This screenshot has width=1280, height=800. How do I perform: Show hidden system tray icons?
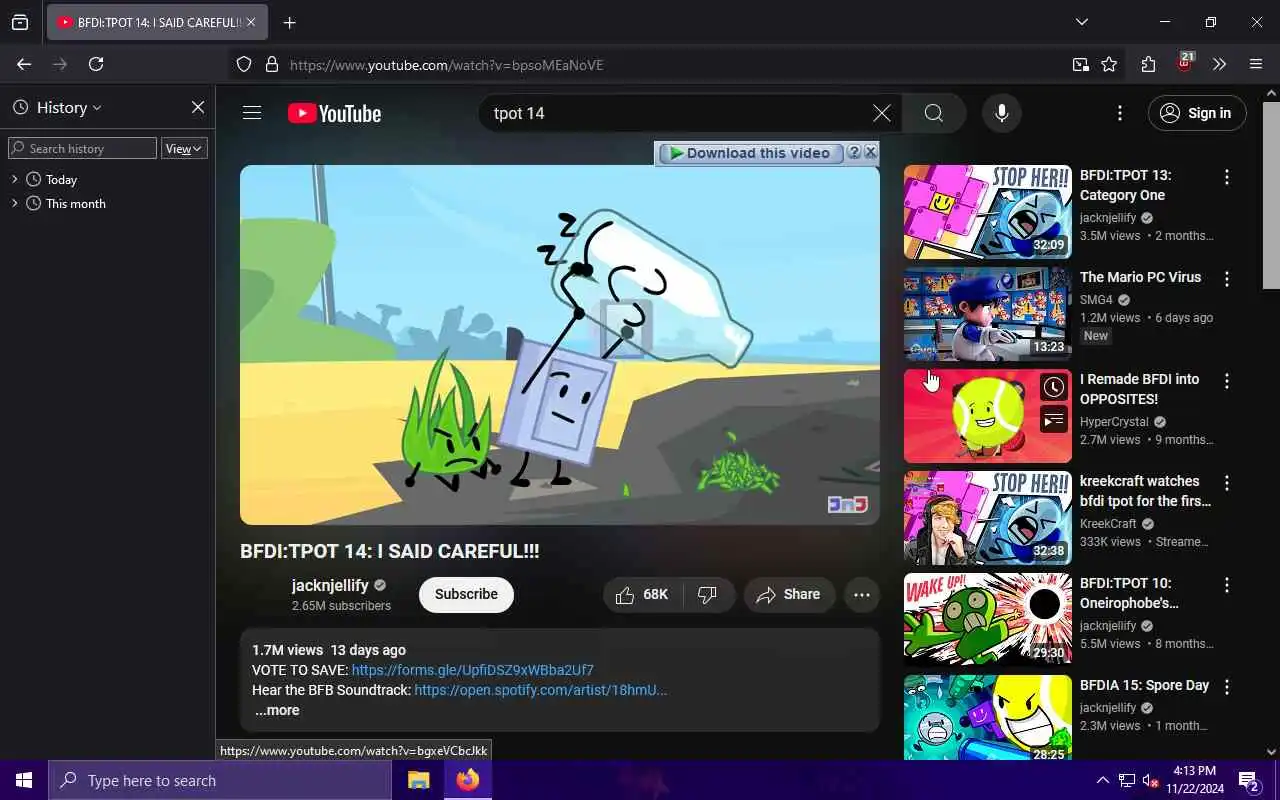coord(1103,780)
